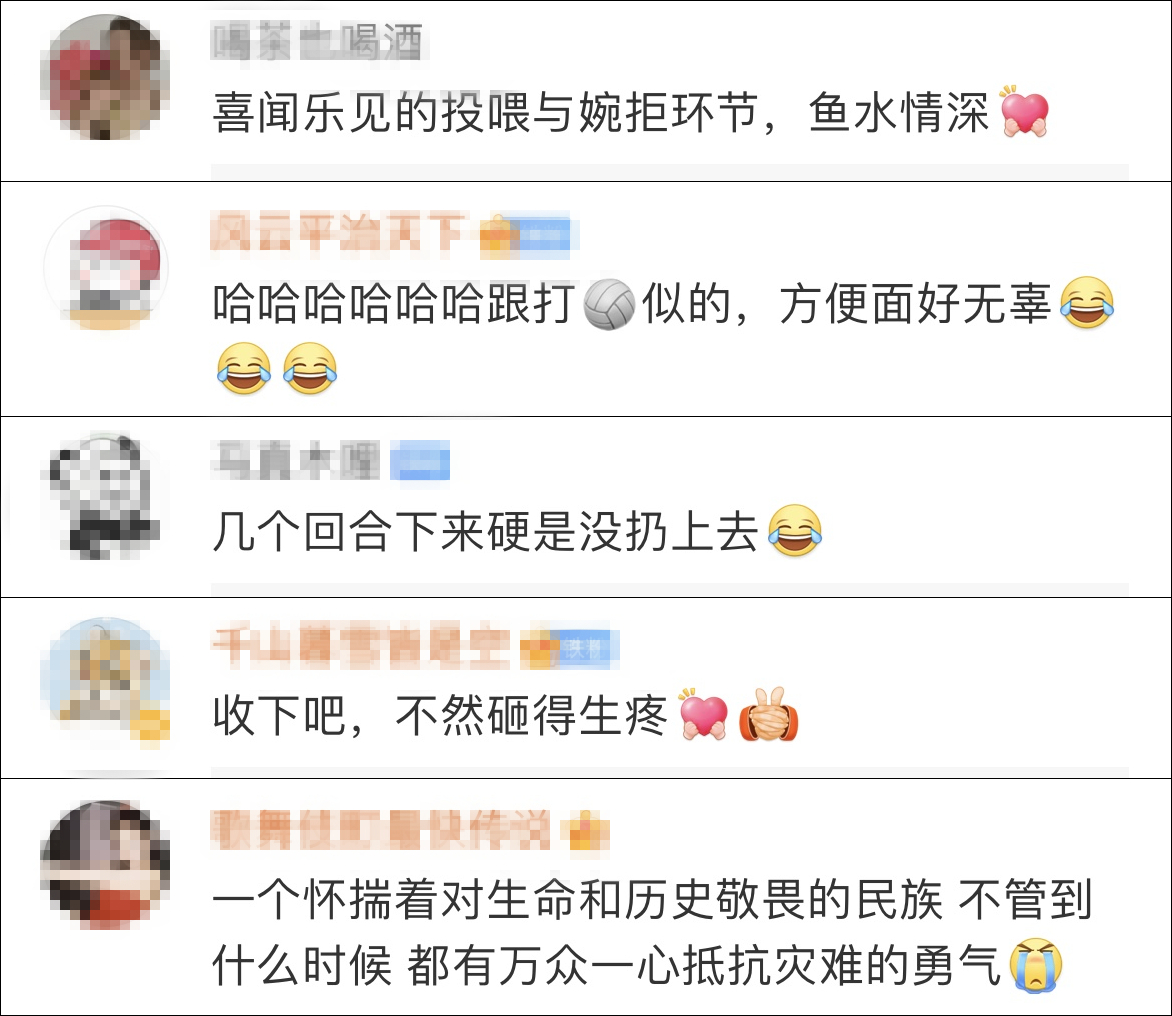Open the fourth commenter's avatar with badge
1172x1016 pixels.
click(x=106, y=682)
